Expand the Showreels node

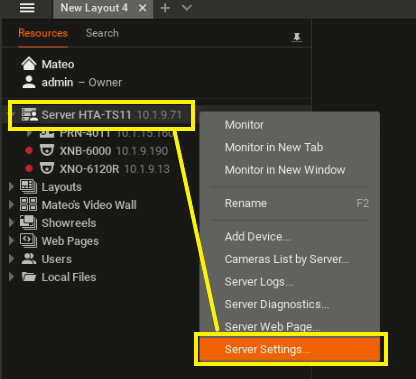[x=11, y=222]
